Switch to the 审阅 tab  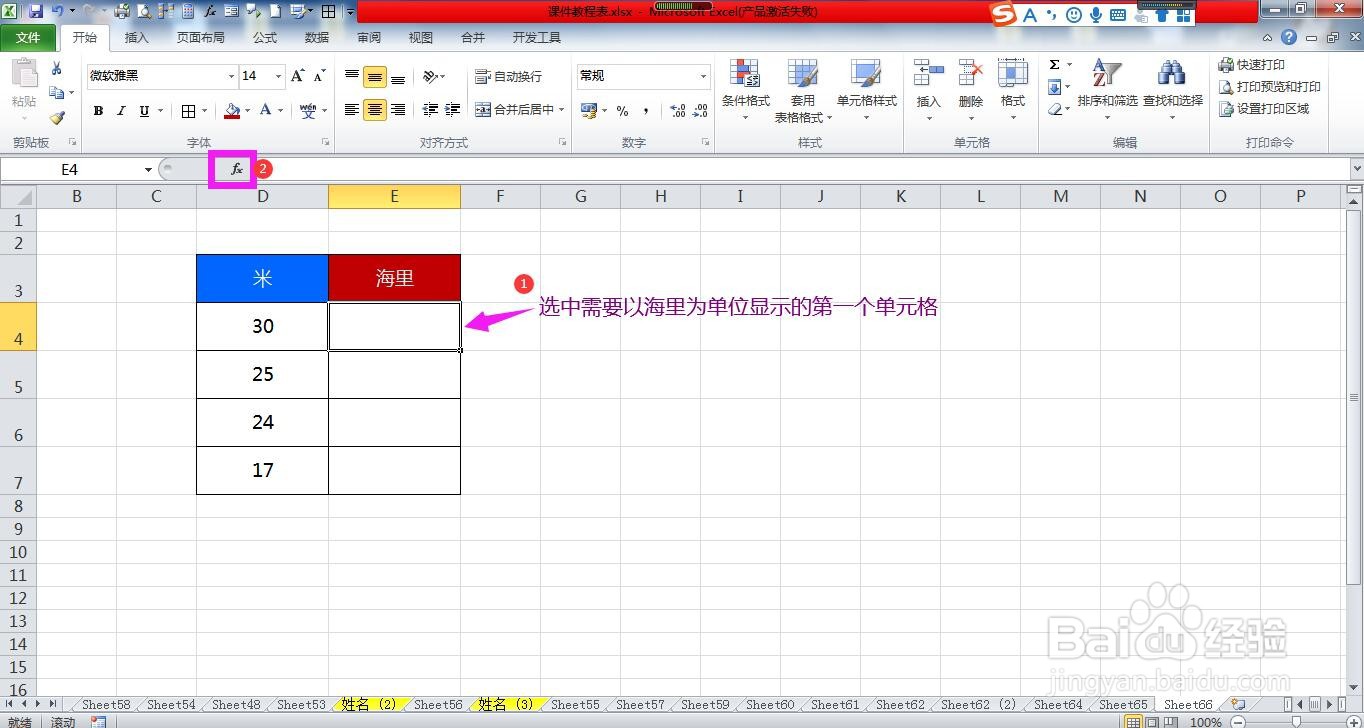[369, 37]
